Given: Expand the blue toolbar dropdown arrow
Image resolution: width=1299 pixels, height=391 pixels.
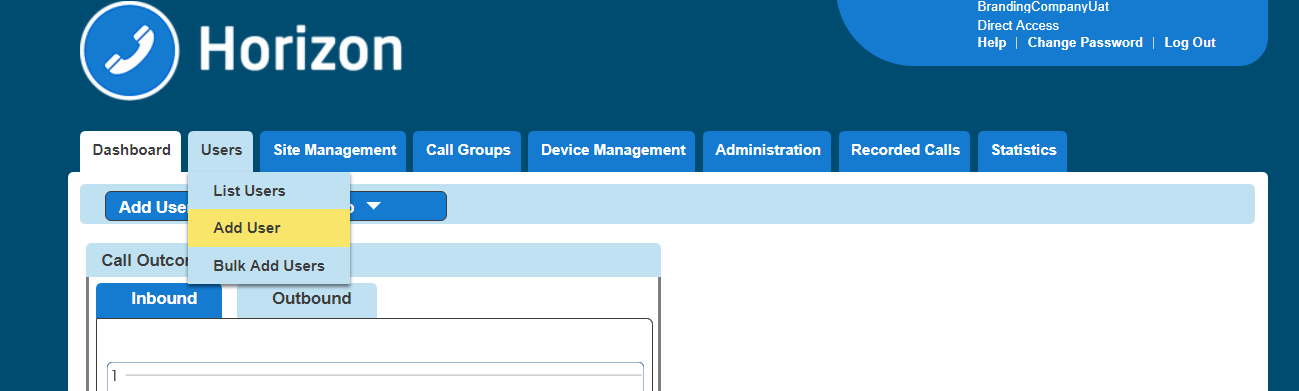Looking at the screenshot, I should pos(374,207).
